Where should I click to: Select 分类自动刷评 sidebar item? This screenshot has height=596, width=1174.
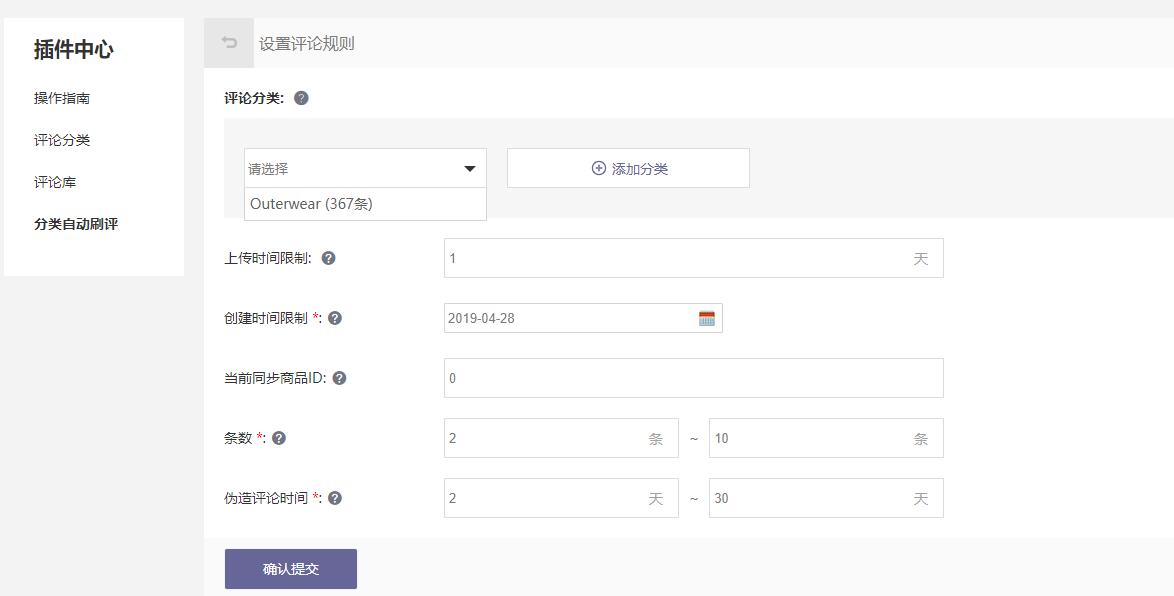click(x=76, y=224)
